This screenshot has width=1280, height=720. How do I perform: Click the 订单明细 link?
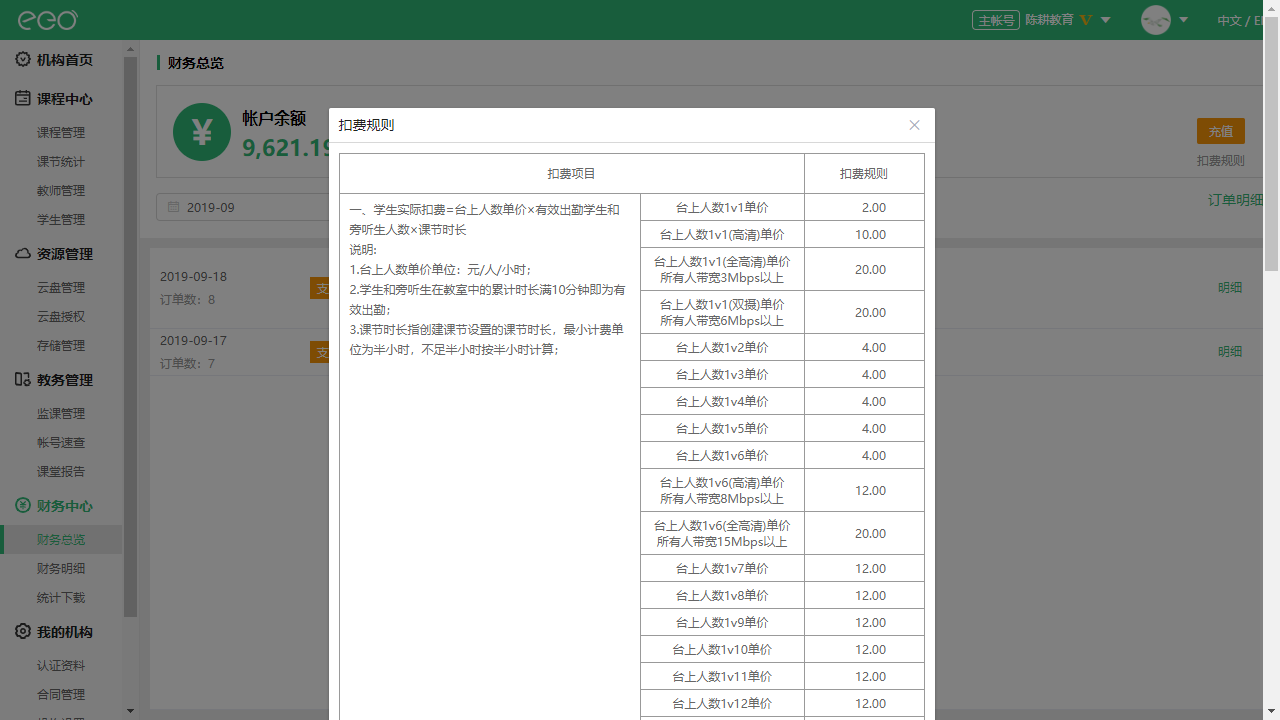tap(1236, 199)
